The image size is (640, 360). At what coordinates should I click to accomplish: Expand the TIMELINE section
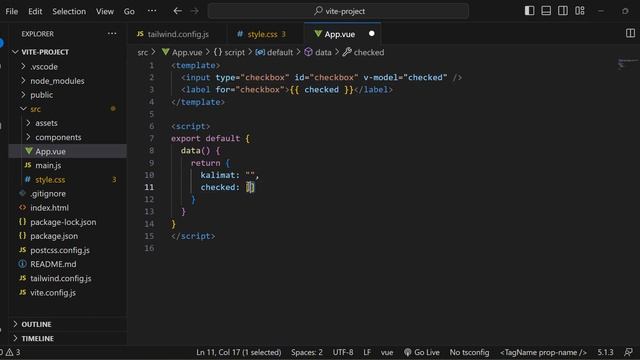[x=68, y=338]
